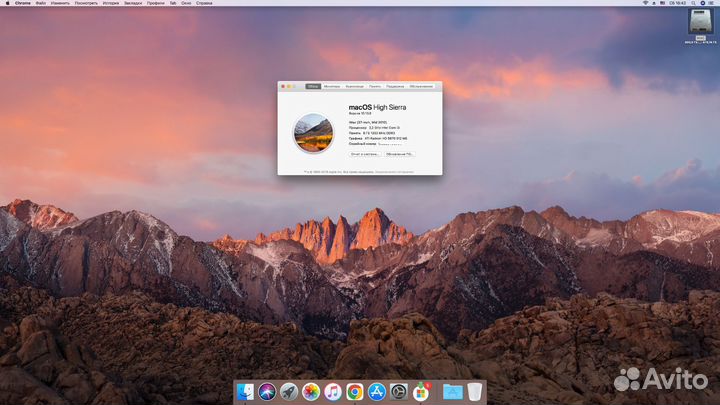Click the High Sierra round logo image

[313, 133]
